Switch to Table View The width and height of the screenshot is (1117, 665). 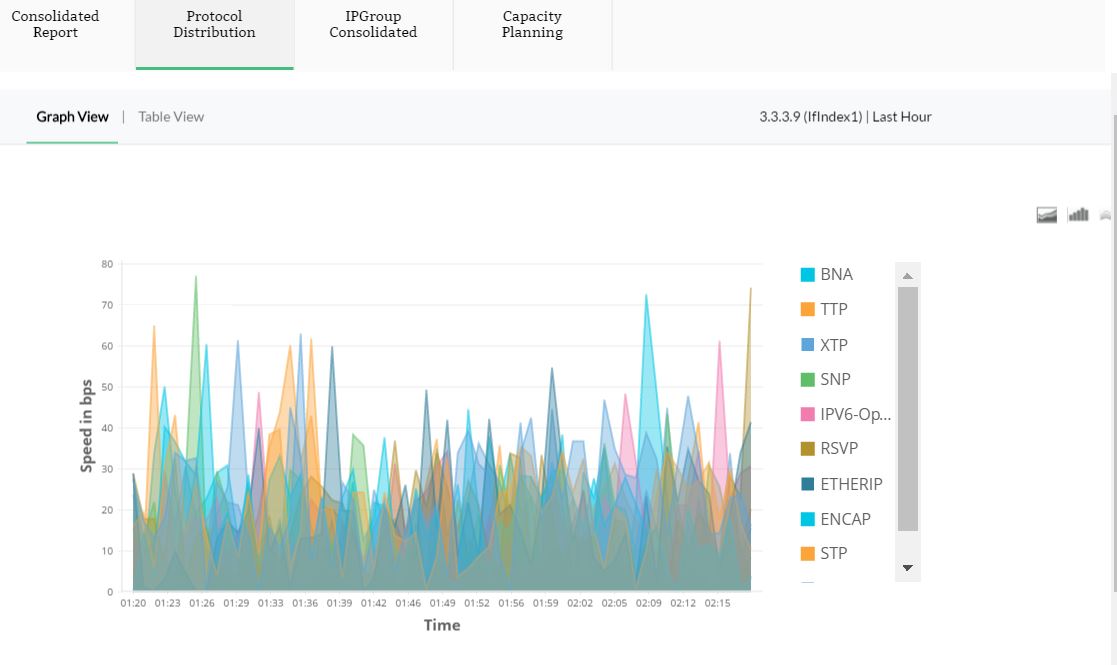171,117
